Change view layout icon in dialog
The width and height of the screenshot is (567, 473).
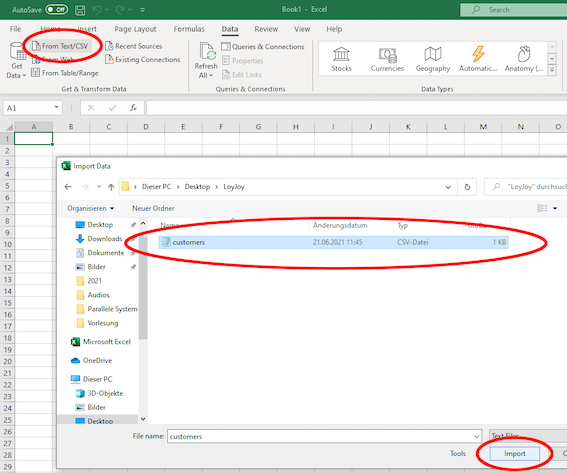(542, 208)
